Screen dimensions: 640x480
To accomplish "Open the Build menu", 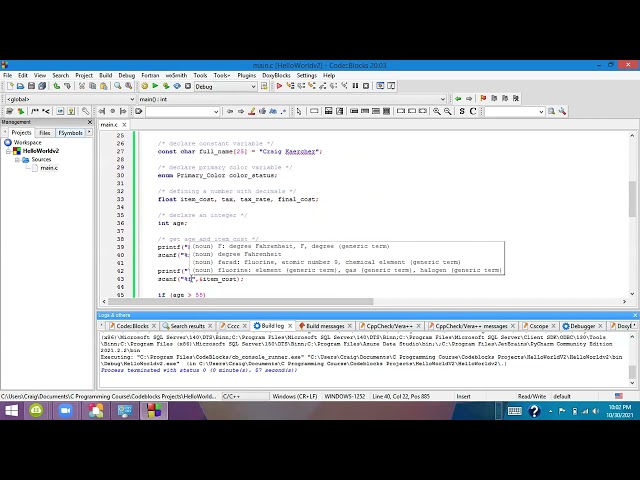I will [105, 76].
